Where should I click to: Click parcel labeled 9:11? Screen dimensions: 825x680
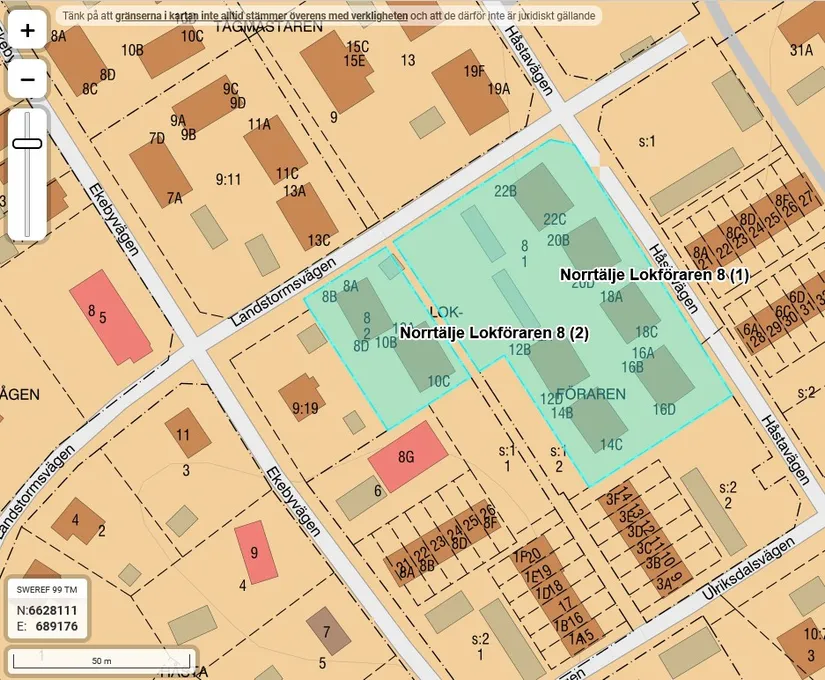coord(227,179)
